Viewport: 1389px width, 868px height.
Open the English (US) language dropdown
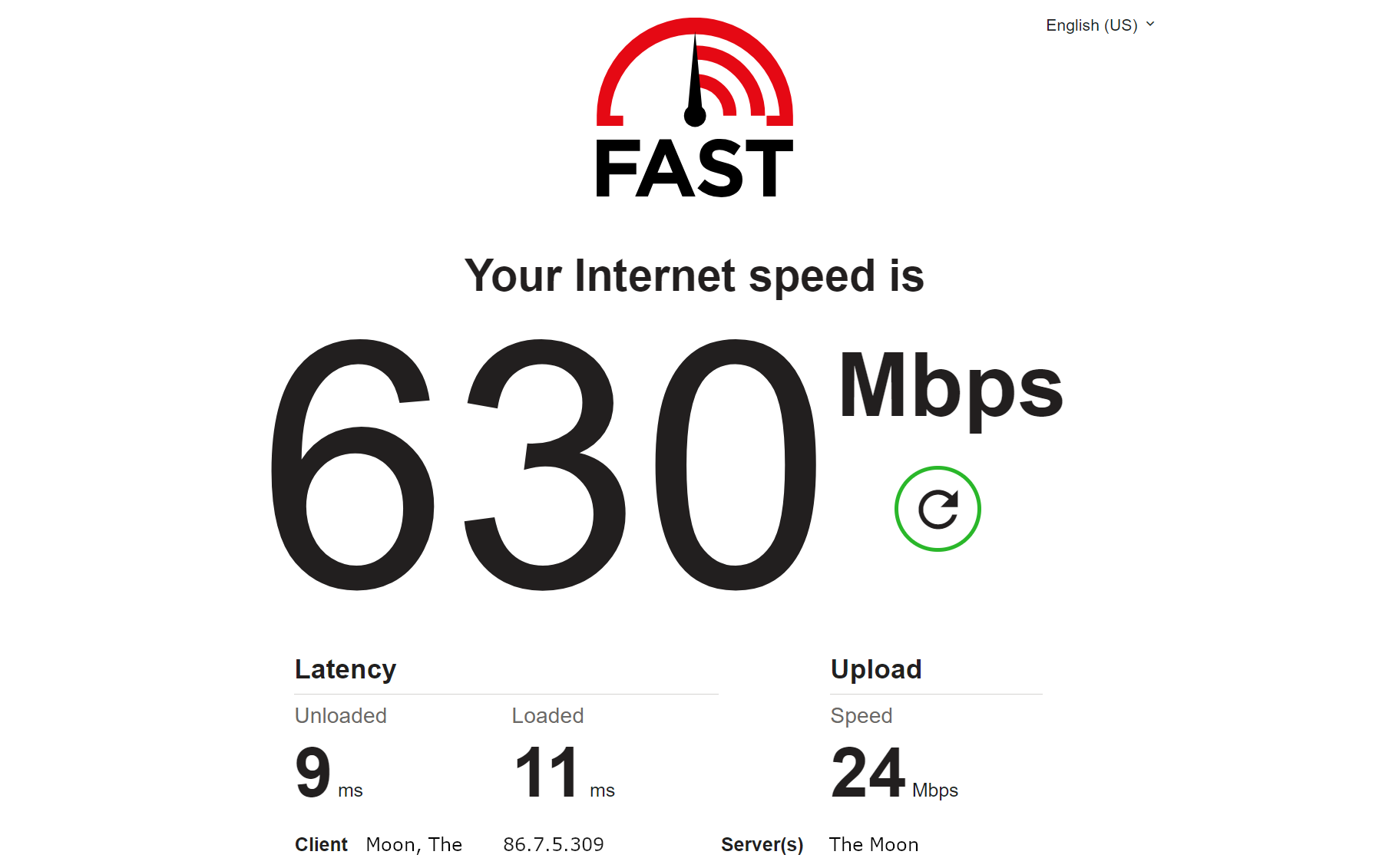point(1100,25)
